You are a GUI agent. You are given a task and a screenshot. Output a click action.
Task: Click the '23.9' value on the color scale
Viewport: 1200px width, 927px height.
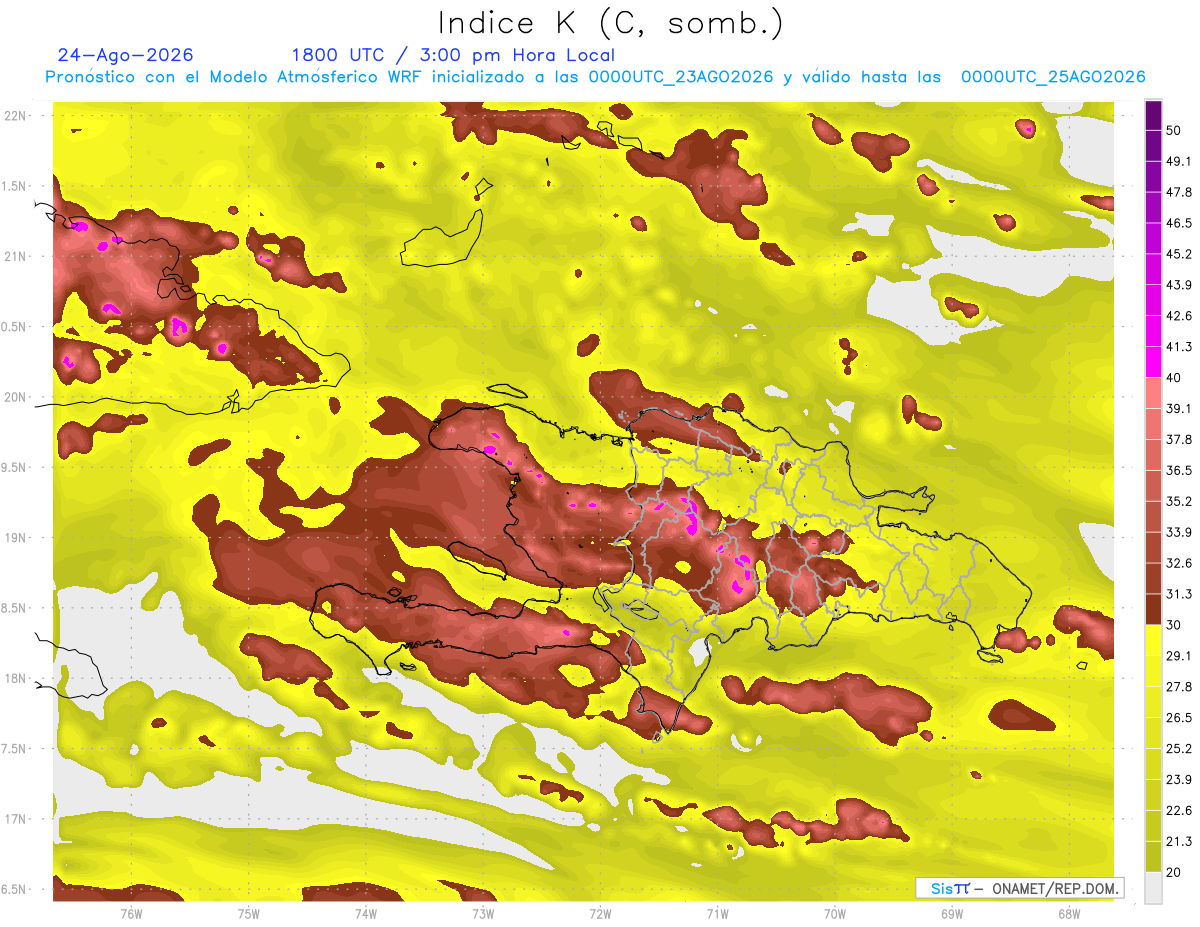1179,779
